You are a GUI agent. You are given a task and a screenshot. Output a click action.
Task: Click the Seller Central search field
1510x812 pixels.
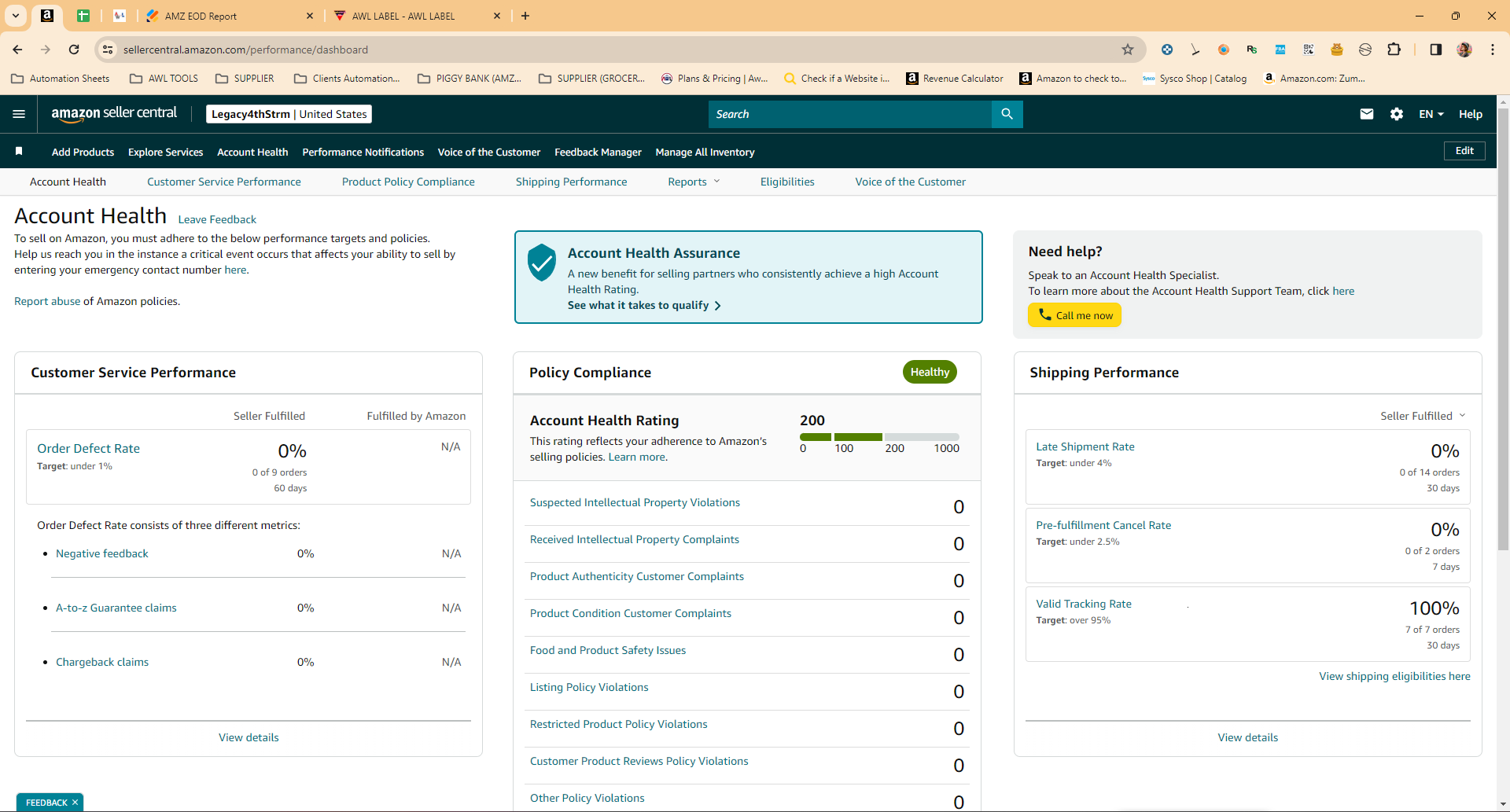coord(849,114)
